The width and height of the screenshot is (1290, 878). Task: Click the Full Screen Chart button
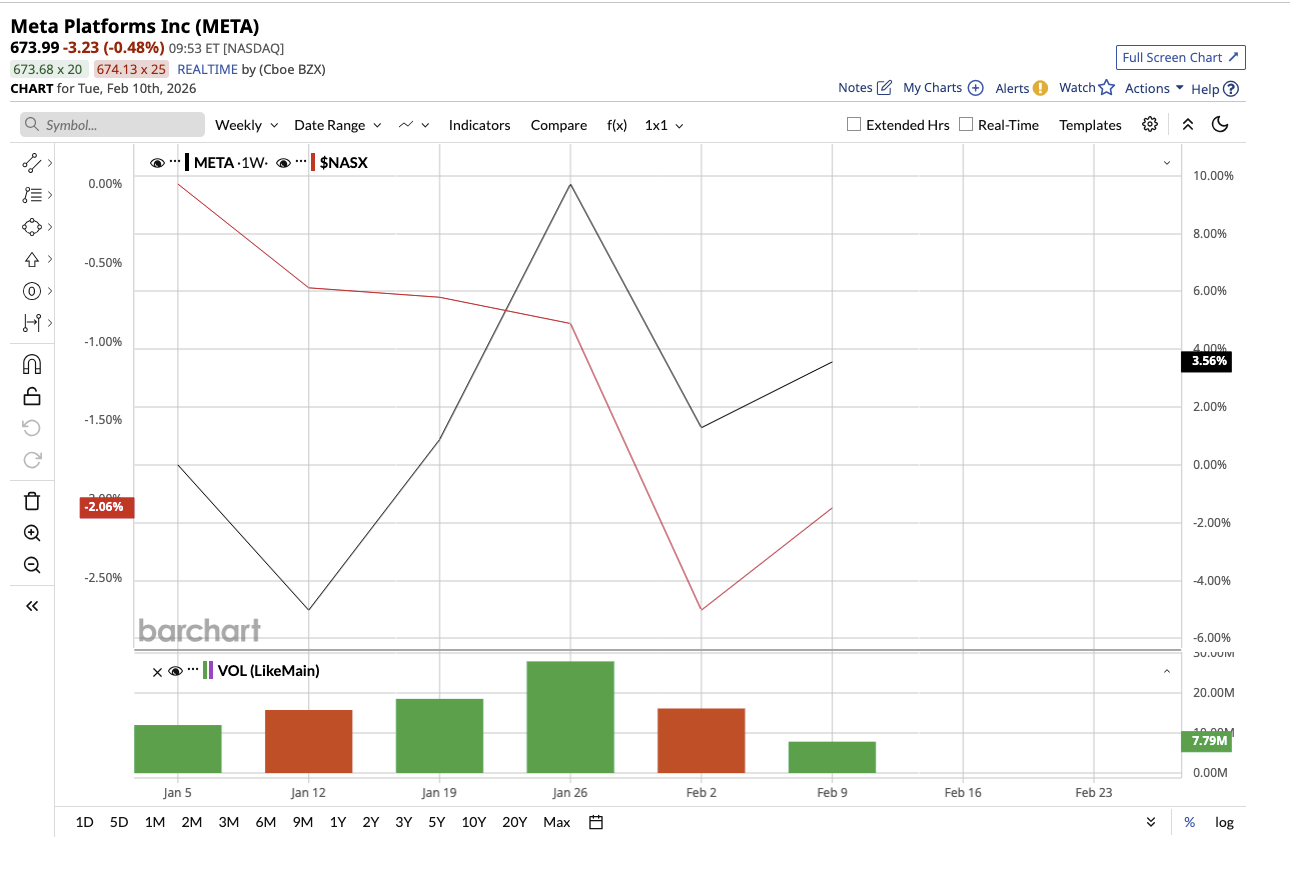pyautogui.click(x=1180, y=57)
